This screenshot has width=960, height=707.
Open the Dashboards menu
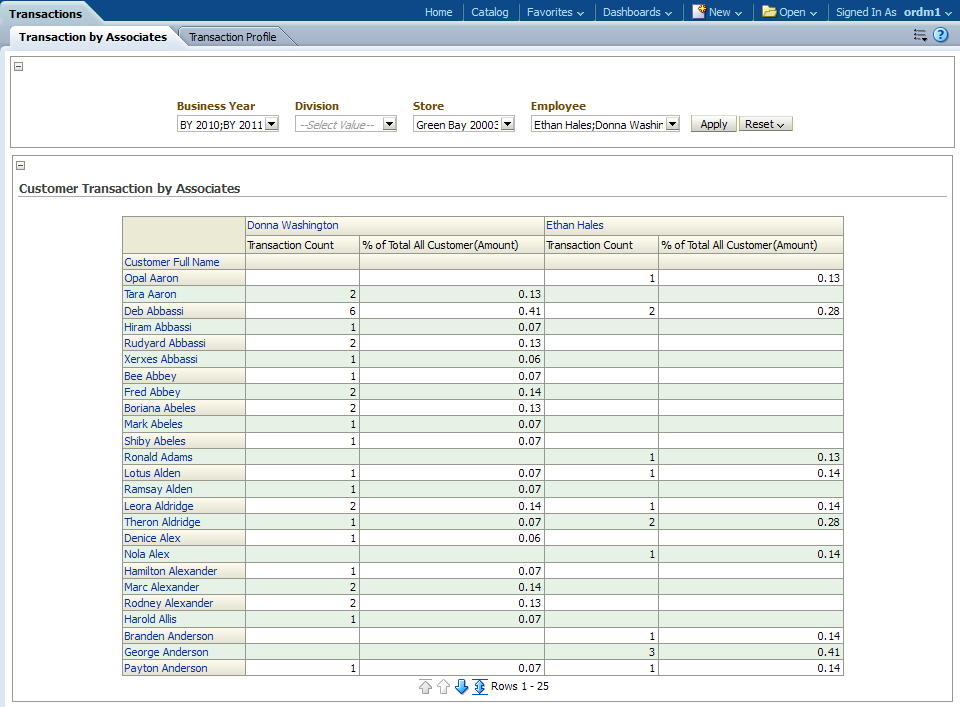[638, 12]
